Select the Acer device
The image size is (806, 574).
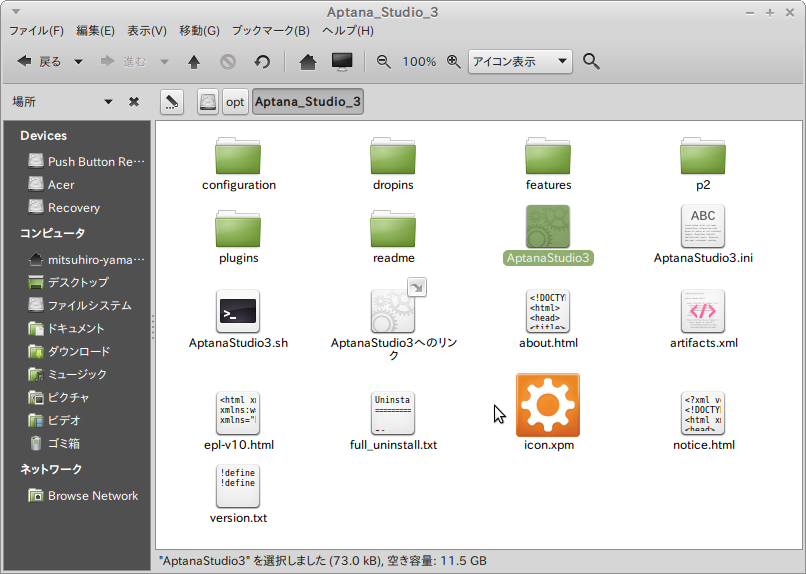click(51, 184)
